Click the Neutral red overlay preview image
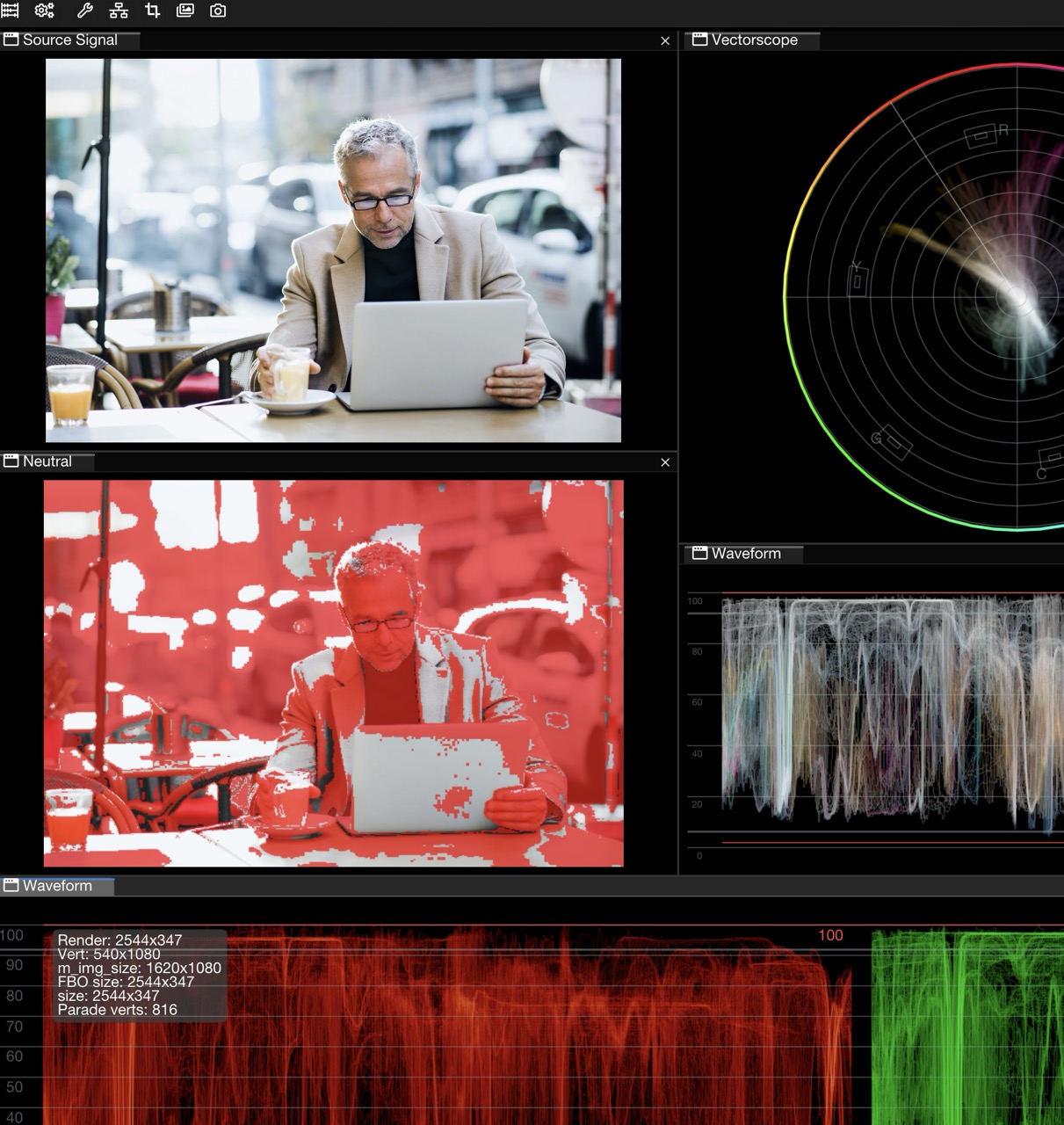 pos(334,673)
